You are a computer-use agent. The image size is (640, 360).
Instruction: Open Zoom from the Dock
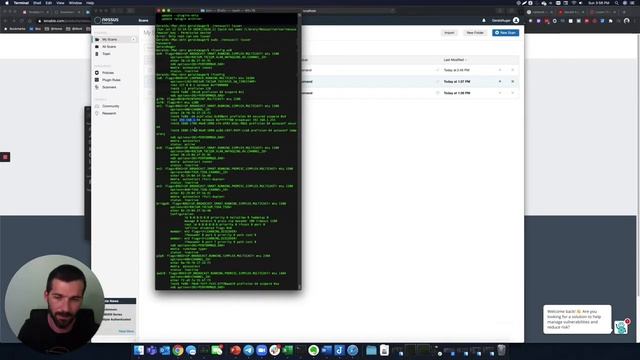(261, 350)
